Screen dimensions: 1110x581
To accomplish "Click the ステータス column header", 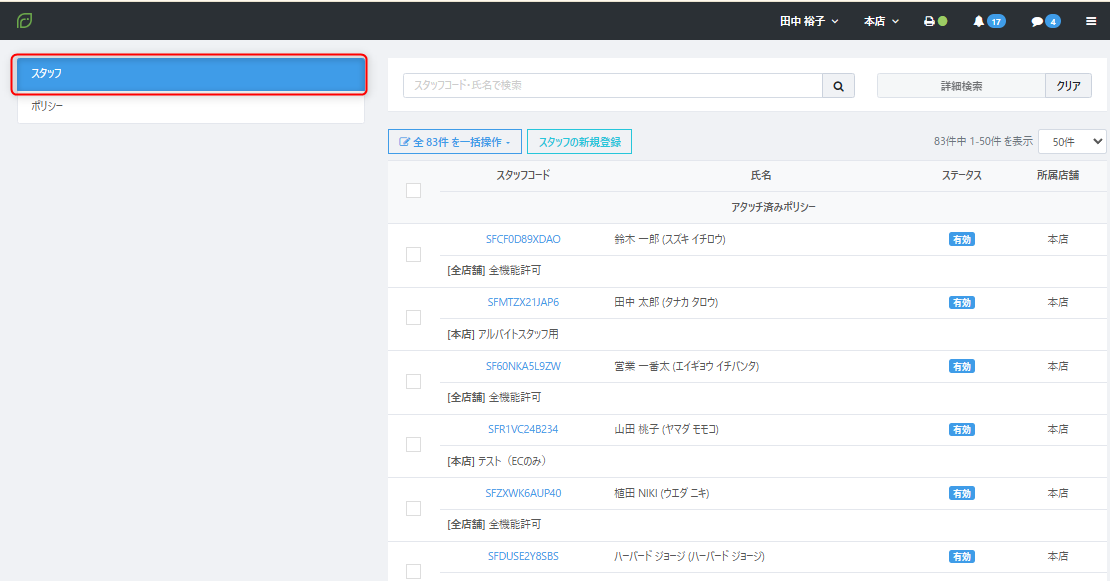I will pyautogui.click(x=961, y=175).
